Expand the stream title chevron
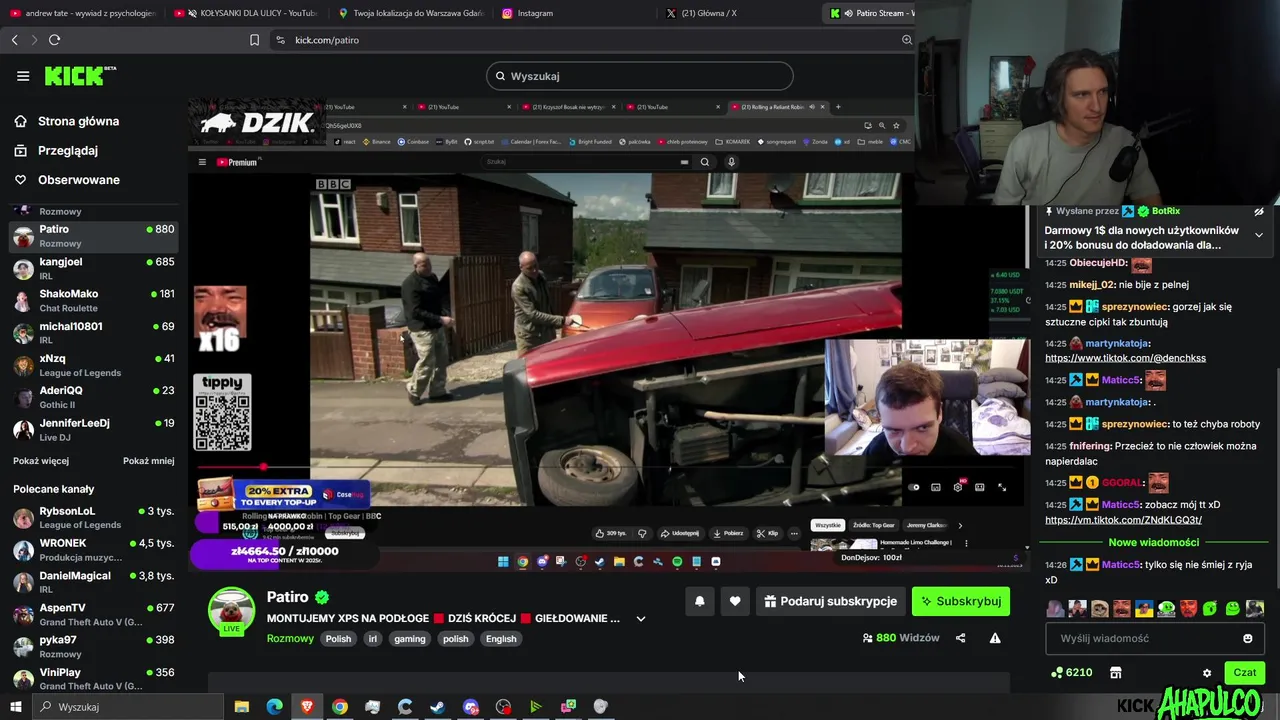1280x720 pixels. pos(641,619)
